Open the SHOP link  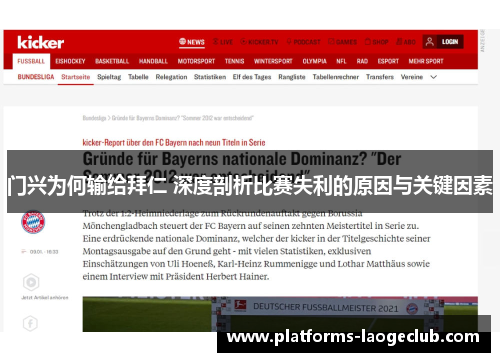tap(376, 42)
